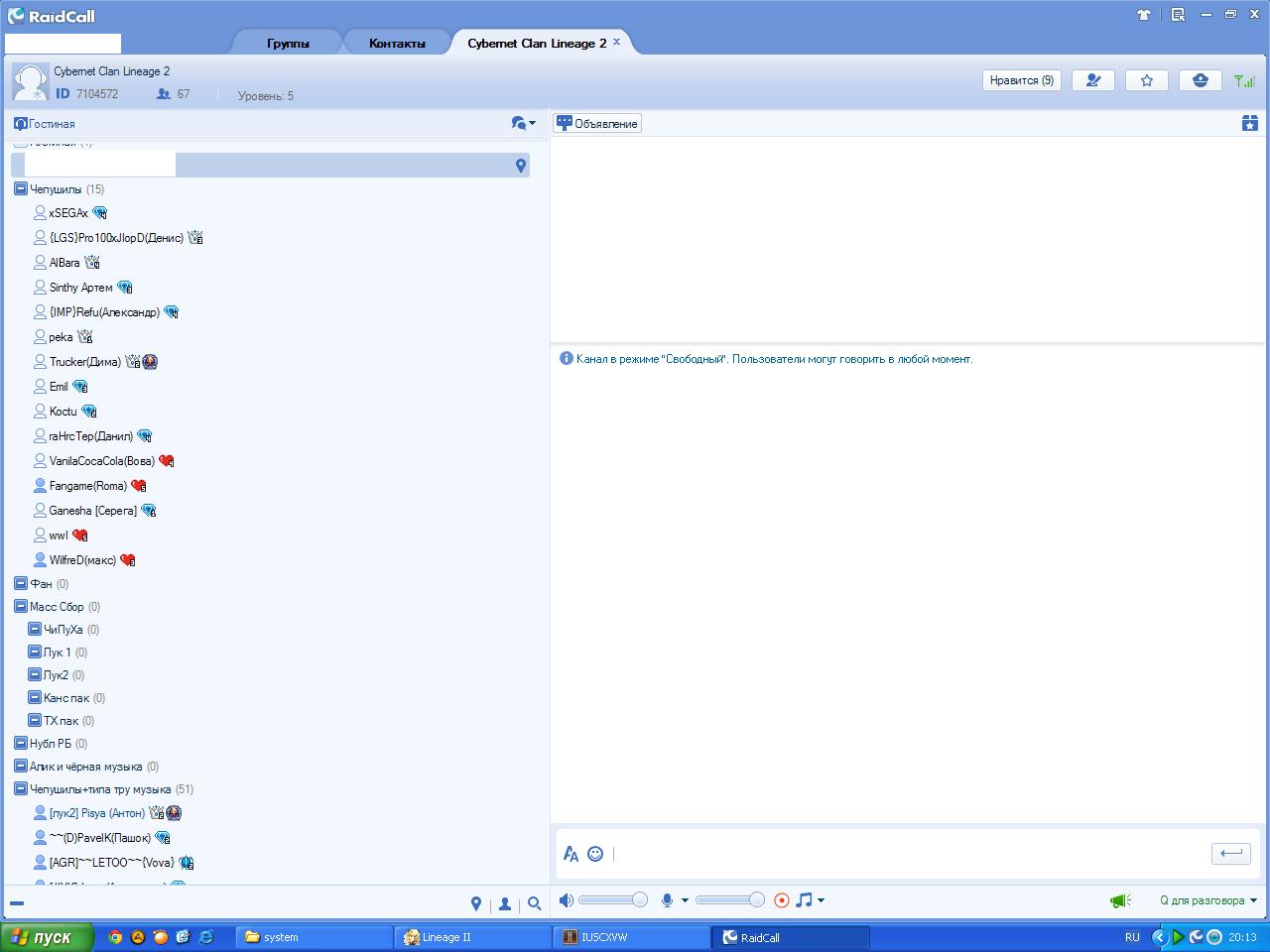Mute the microphone icon
Viewport: 1270px width, 952px height.
click(668, 900)
